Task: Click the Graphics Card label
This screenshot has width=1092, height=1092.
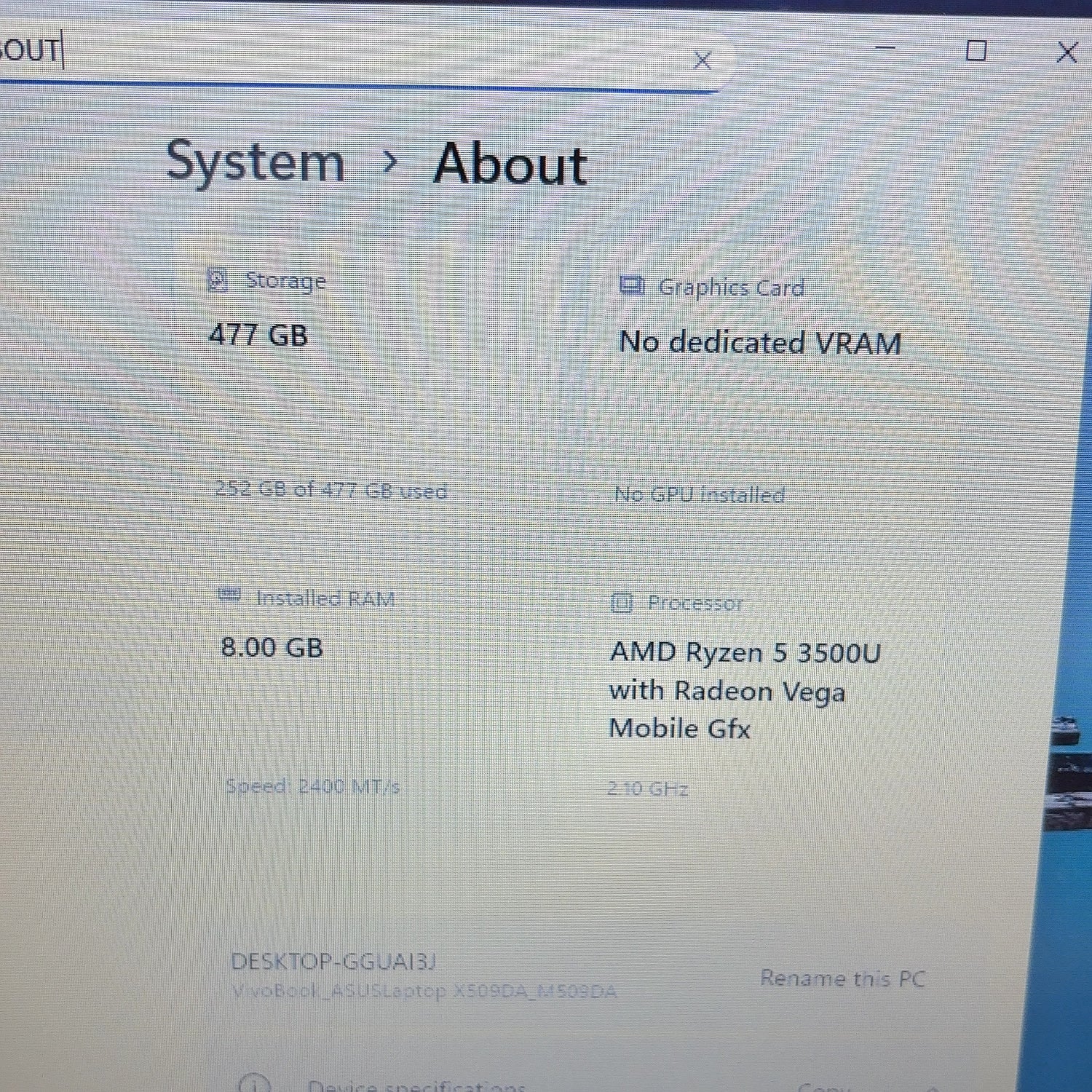Action: pyautogui.click(x=732, y=288)
